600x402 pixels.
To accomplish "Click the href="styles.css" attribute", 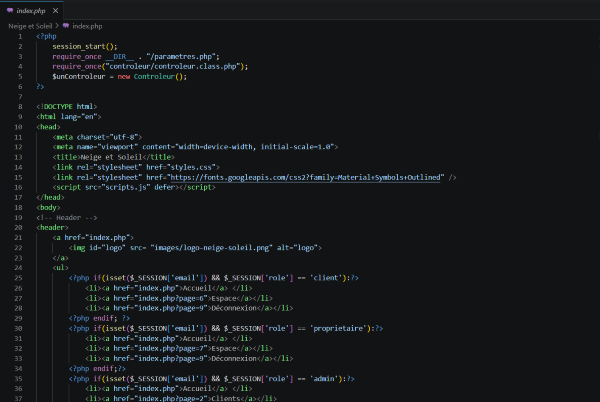I will [181, 167].
